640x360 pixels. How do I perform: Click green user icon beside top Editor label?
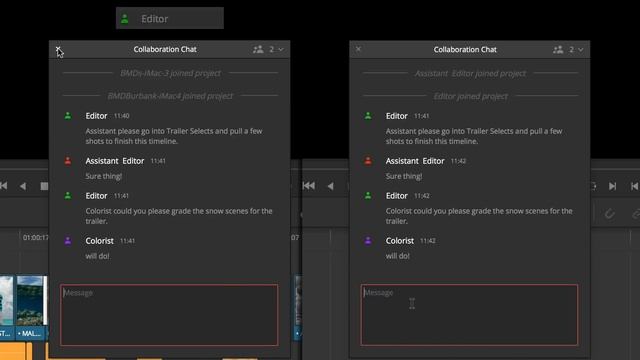pyautogui.click(x=125, y=19)
